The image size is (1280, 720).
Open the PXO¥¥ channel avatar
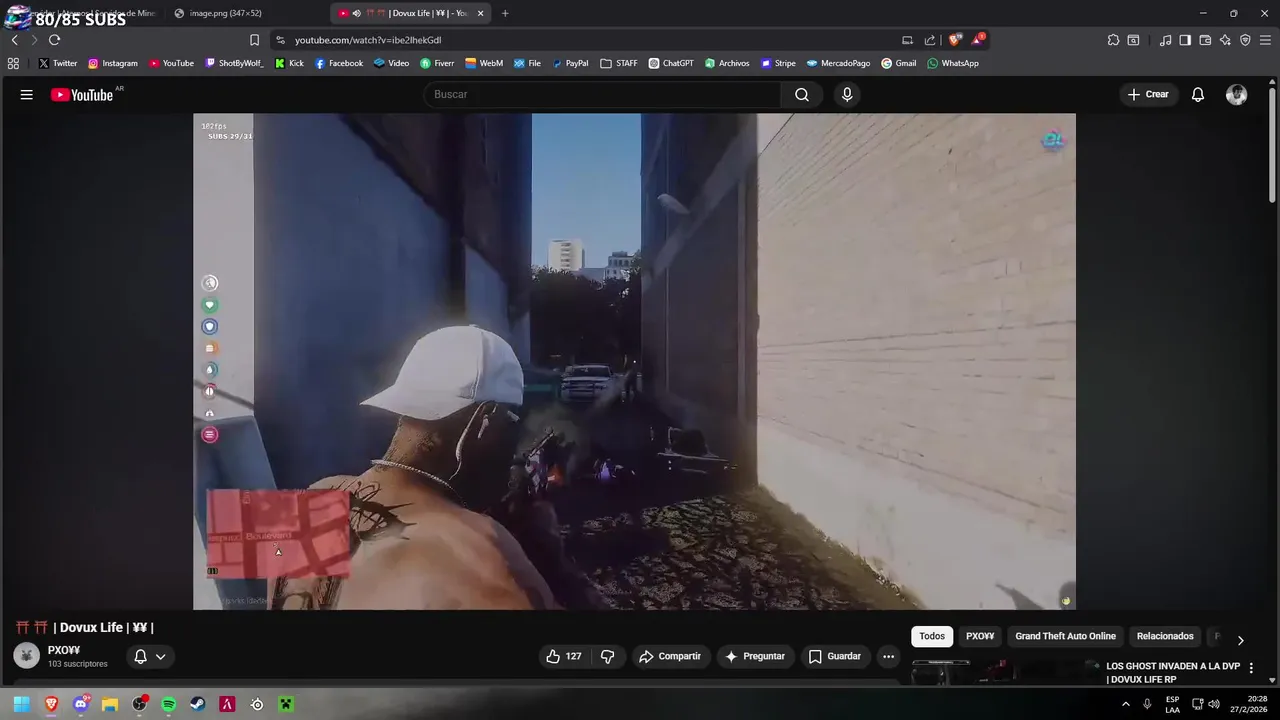(27, 656)
